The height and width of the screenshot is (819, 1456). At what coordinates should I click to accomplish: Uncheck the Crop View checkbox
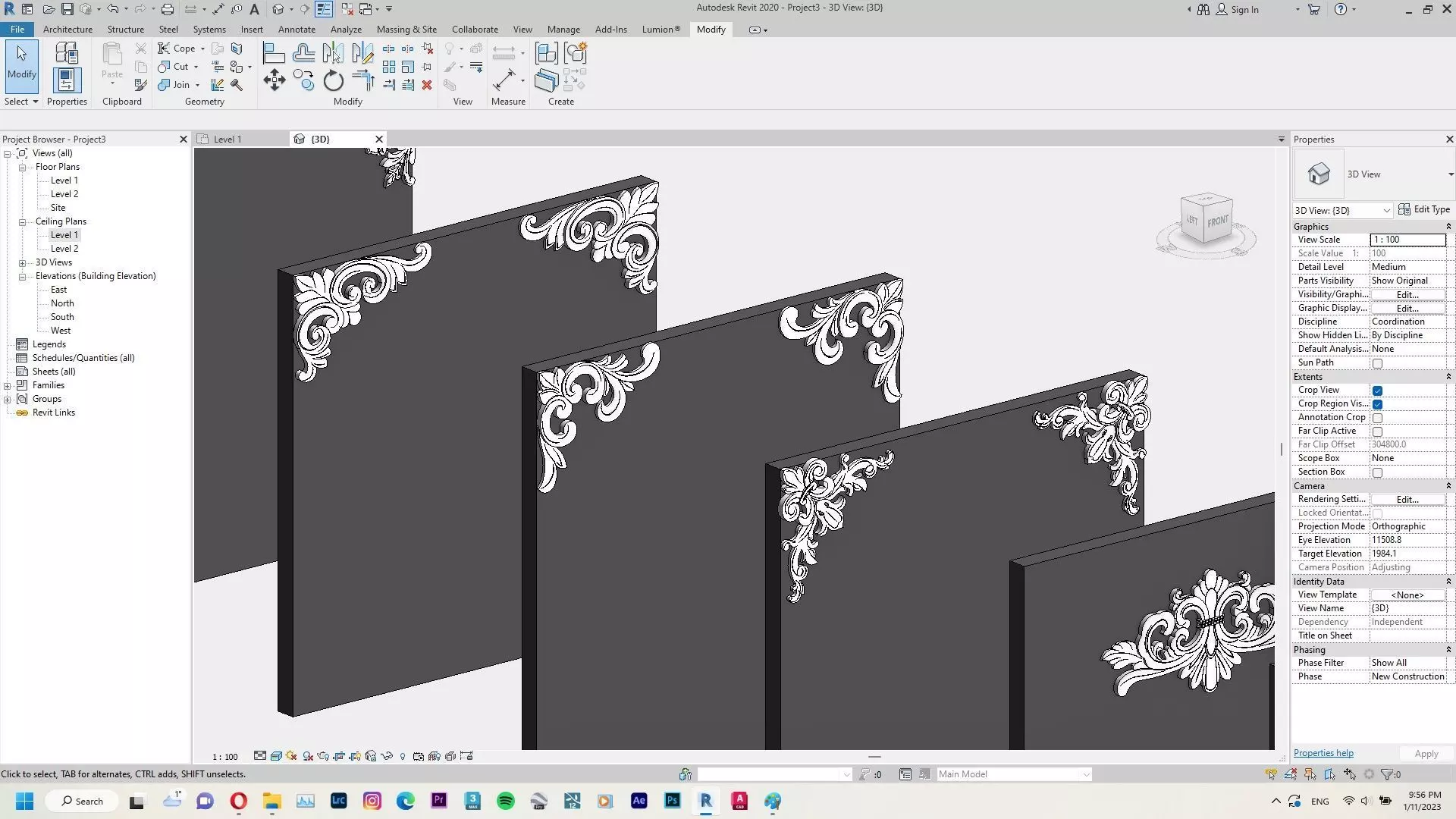(x=1377, y=391)
